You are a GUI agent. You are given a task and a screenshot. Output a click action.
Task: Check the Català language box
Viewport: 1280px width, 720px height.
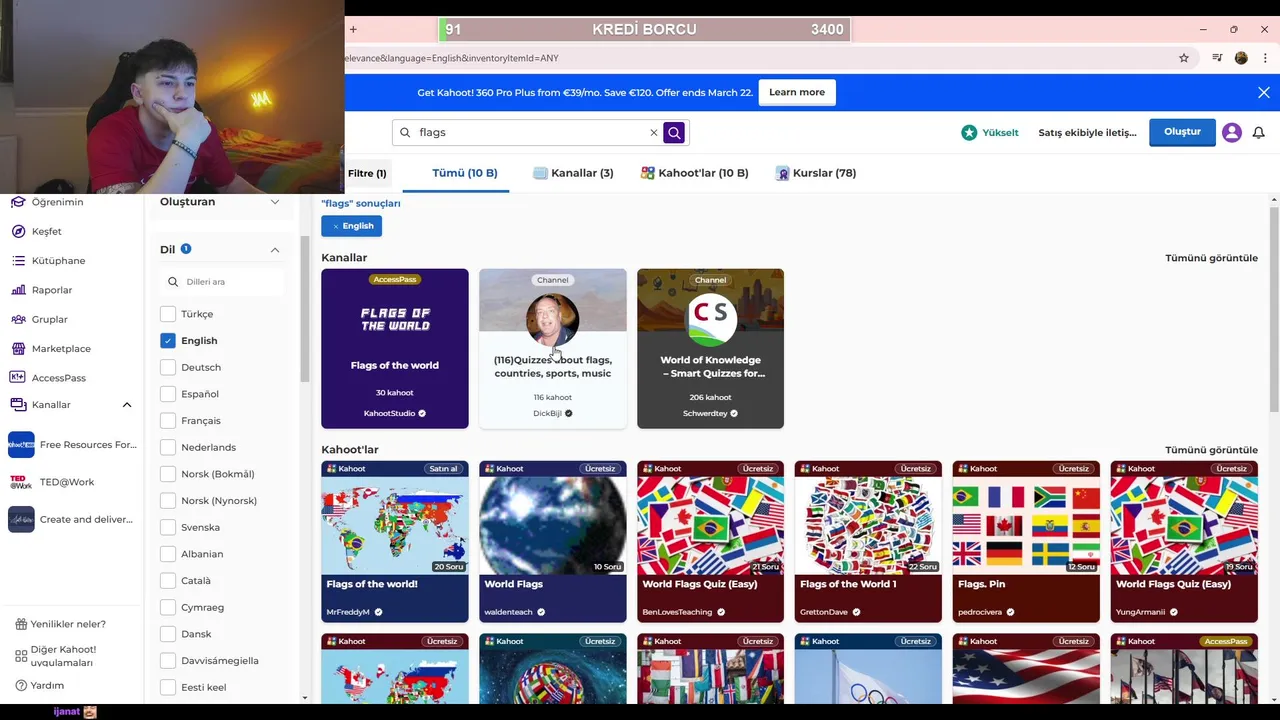[x=168, y=581]
